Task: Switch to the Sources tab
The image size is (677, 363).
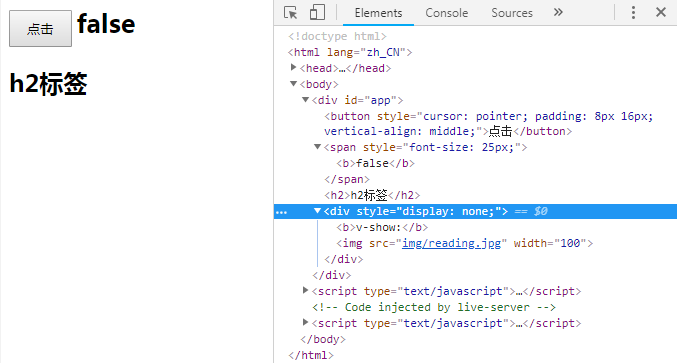Action: coord(512,13)
